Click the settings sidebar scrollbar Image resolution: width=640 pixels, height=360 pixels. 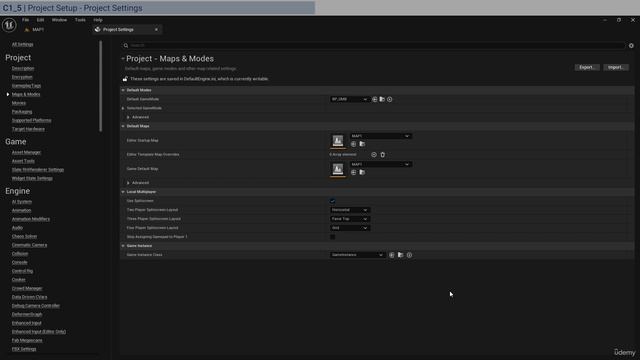(101, 87)
